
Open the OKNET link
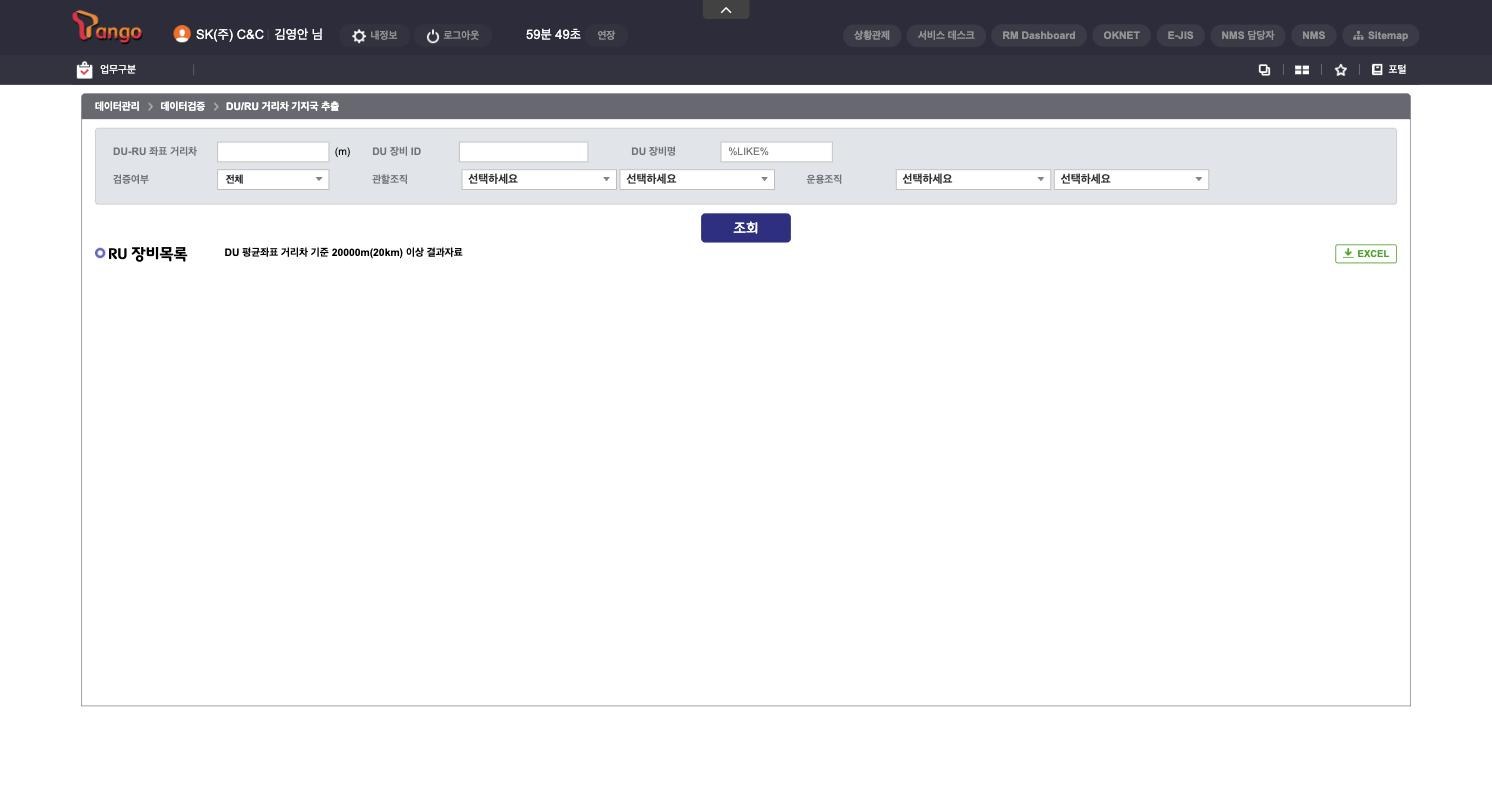(1121, 36)
